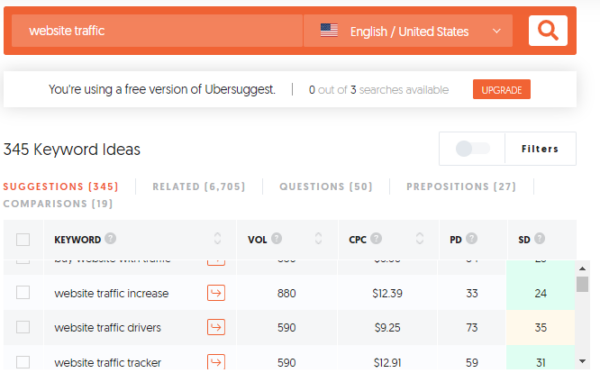Sort by VOL column arrows
This screenshot has width=600, height=382.
[318, 238]
